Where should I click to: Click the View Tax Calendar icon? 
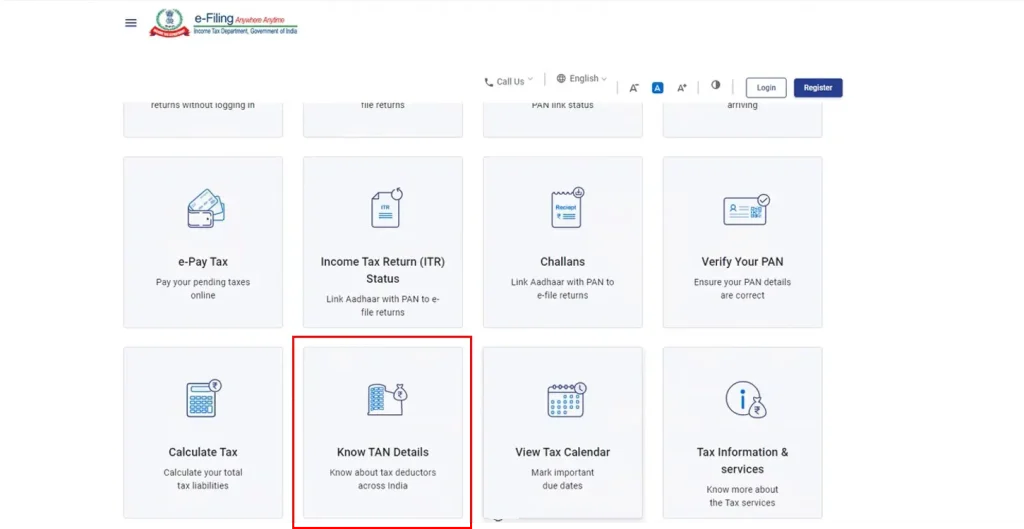565,399
